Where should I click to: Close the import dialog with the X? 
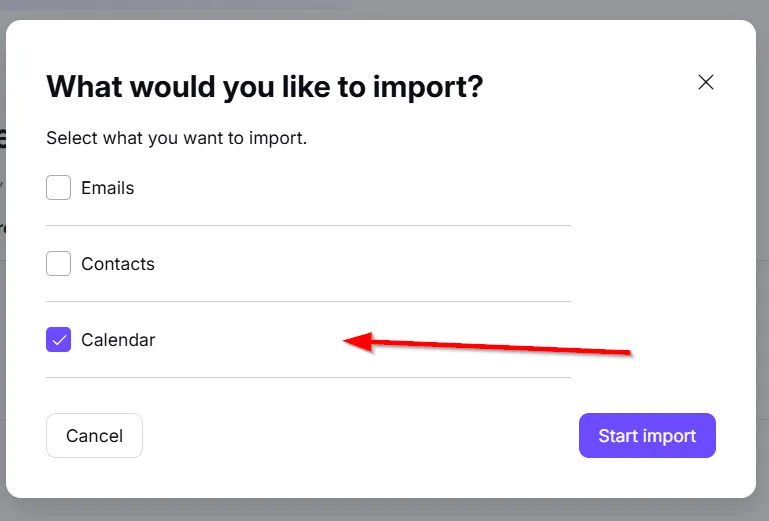(706, 83)
